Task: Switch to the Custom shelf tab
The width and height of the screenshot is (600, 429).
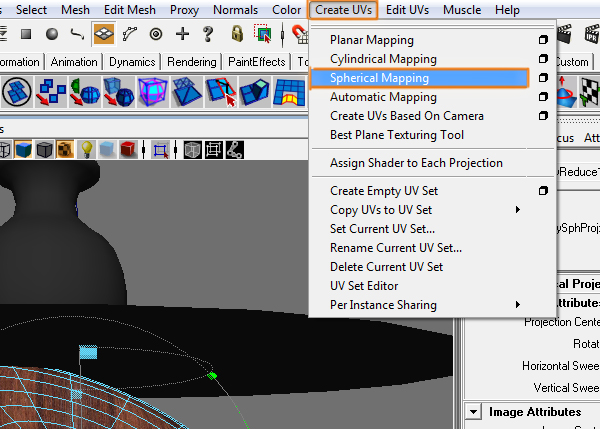Action: (x=572, y=62)
